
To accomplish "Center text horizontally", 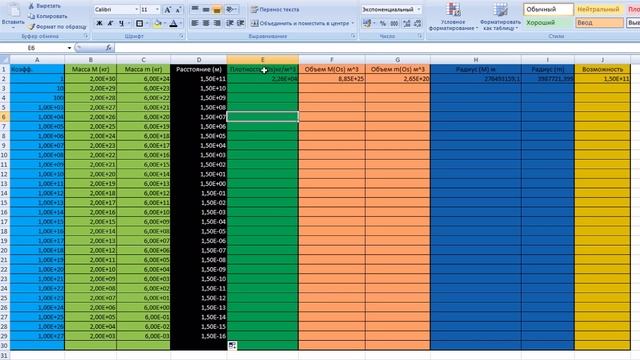I will 206,24.
